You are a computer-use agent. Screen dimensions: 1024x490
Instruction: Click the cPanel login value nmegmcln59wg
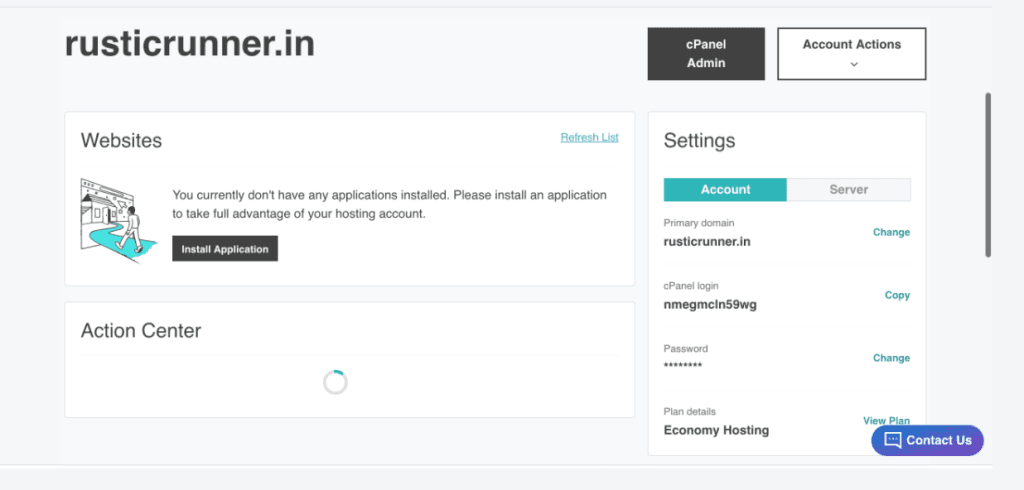(x=710, y=304)
